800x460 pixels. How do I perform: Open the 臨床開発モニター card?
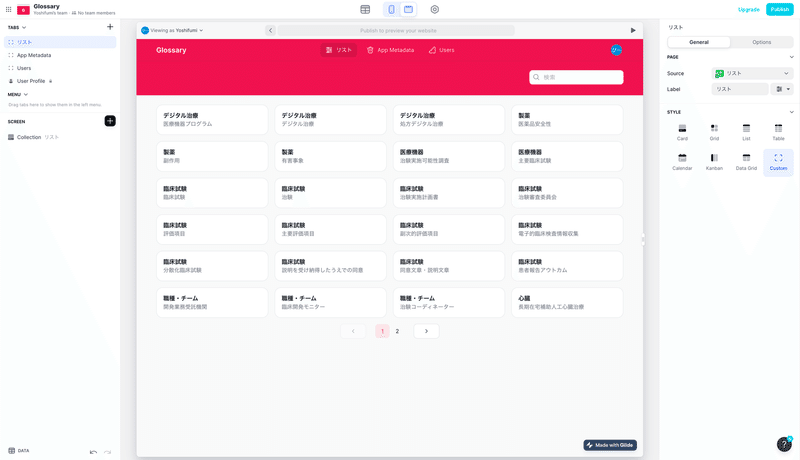(331, 302)
